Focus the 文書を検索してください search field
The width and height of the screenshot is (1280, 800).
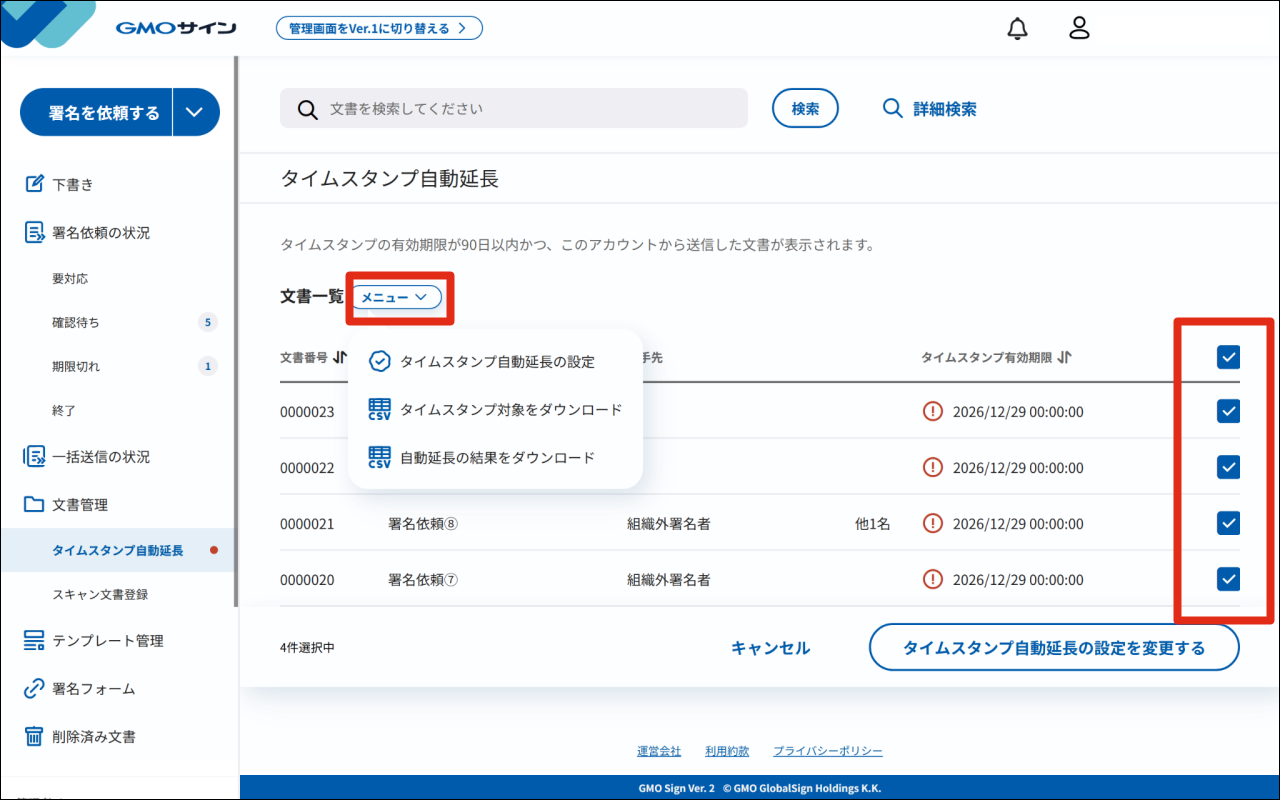coord(514,108)
